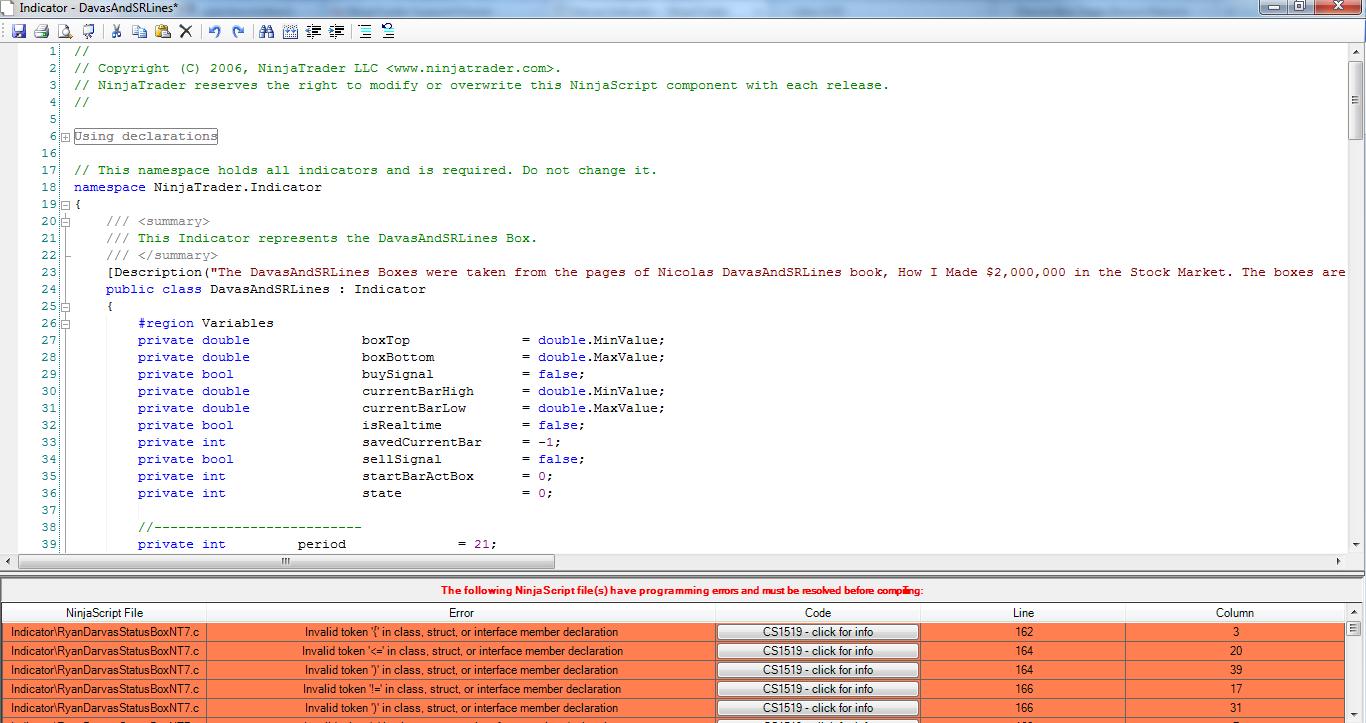Screen dimensions: 1366x723
Task: Sort by the Error column header
Action: [x=461, y=613]
